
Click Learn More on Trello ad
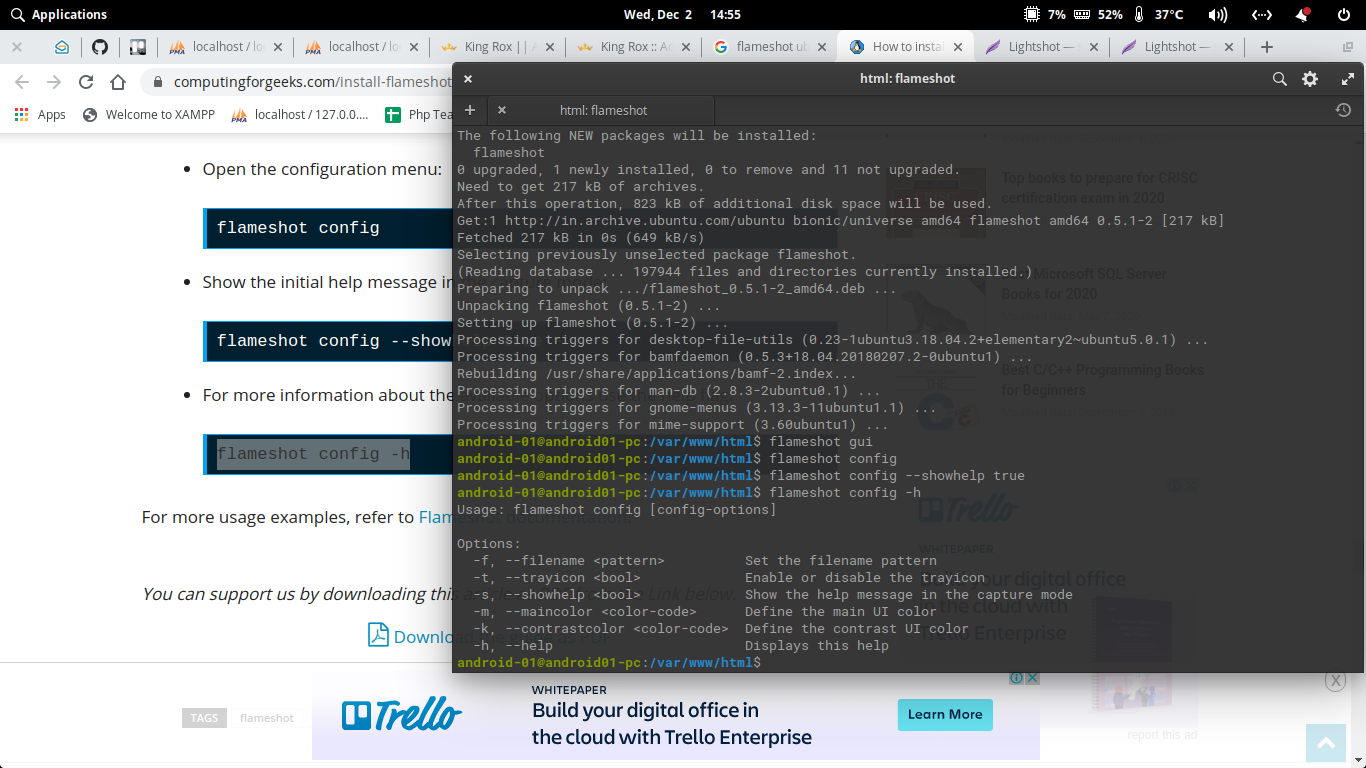(945, 714)
